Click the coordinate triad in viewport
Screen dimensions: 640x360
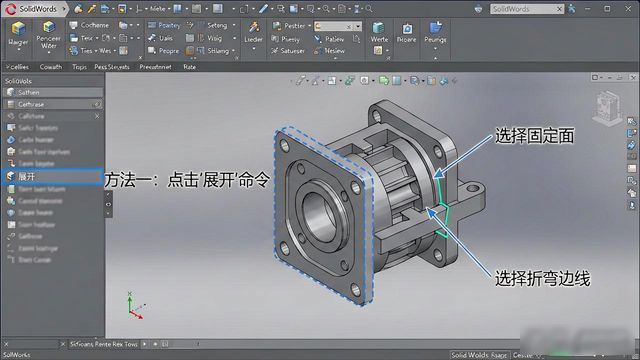[x=135, y=305]
